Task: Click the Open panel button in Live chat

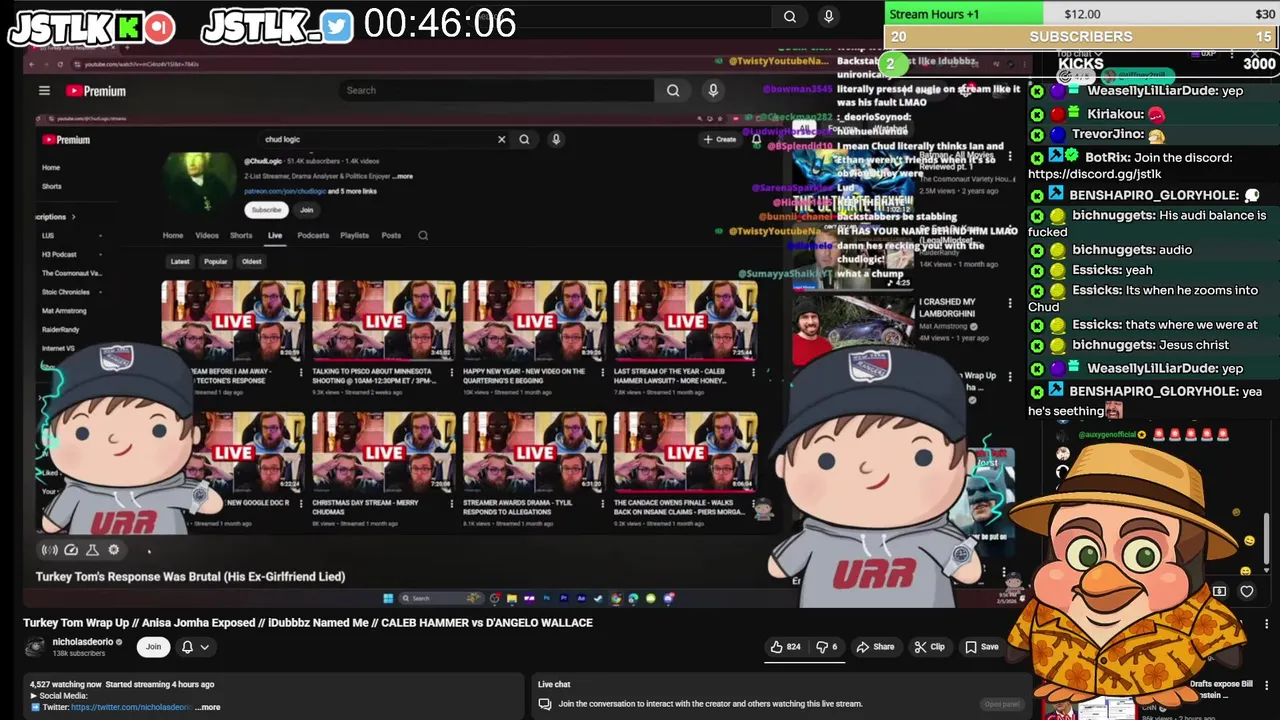Action: coord(1001,704)
